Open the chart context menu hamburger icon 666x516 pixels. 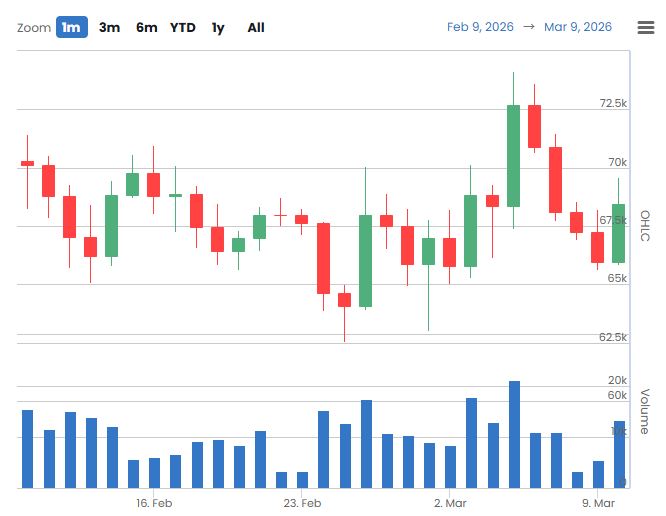coord(645,27)
